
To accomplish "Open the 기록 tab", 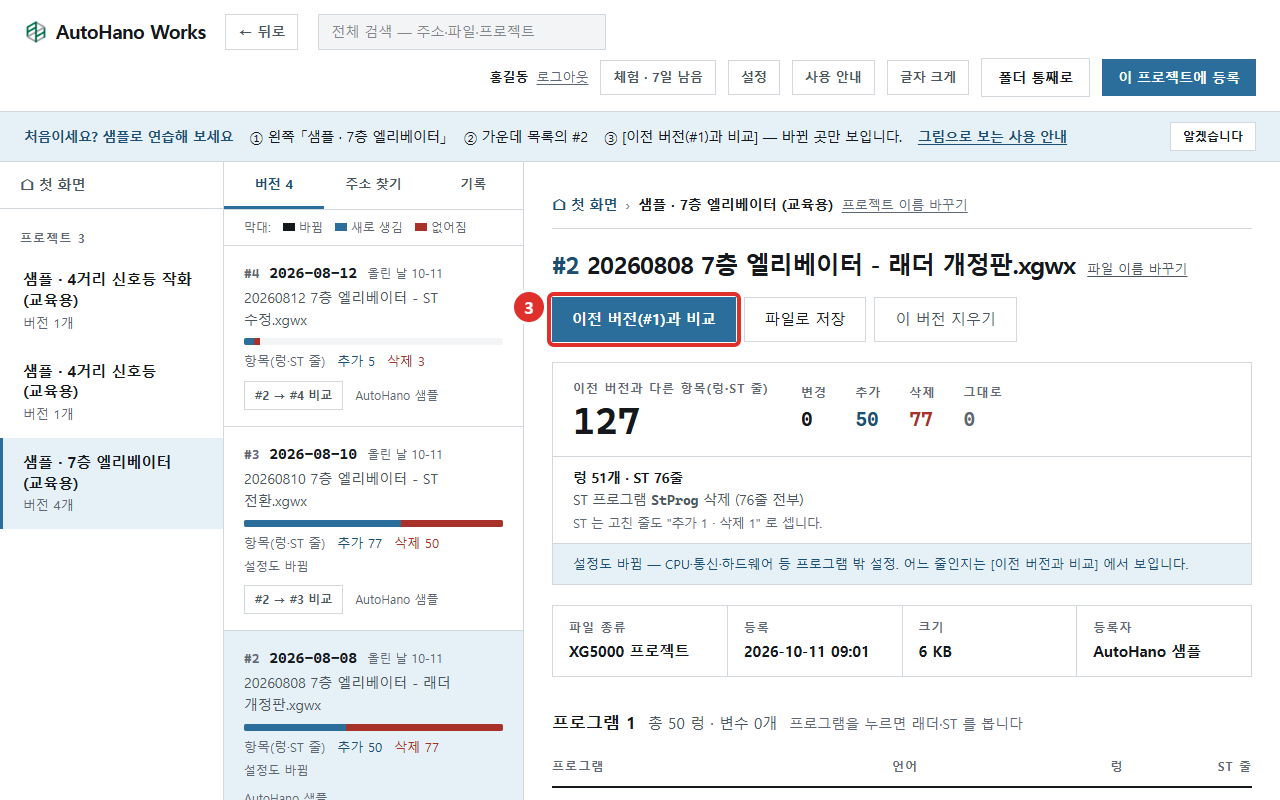I will (473, 185).
